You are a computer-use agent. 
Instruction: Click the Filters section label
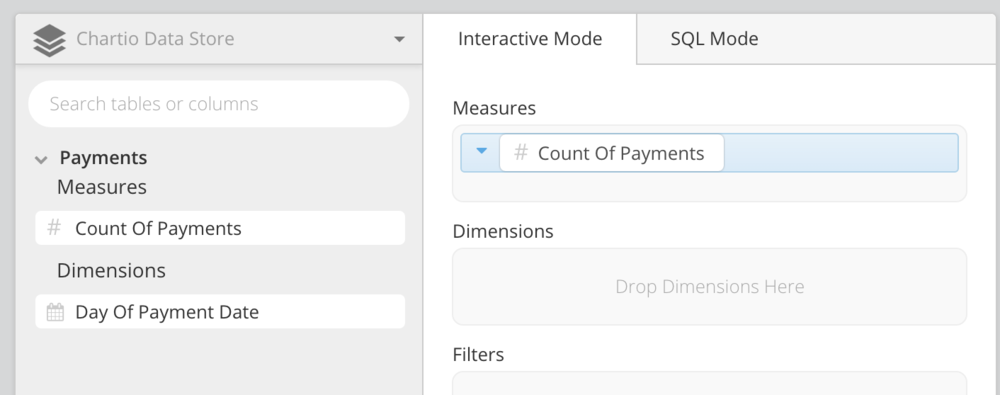tap(478, 354)
